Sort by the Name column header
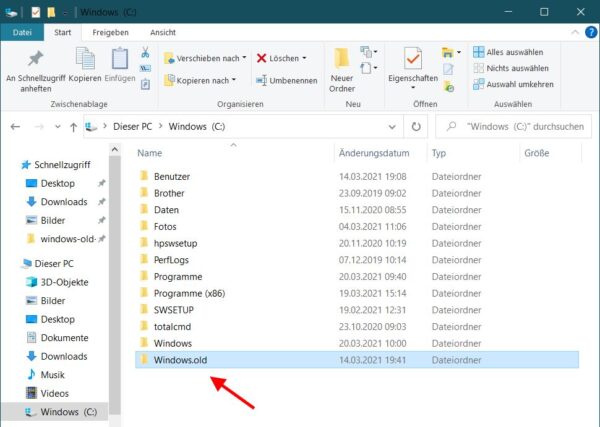The image size is (600, 427). [x=150, y=153]
